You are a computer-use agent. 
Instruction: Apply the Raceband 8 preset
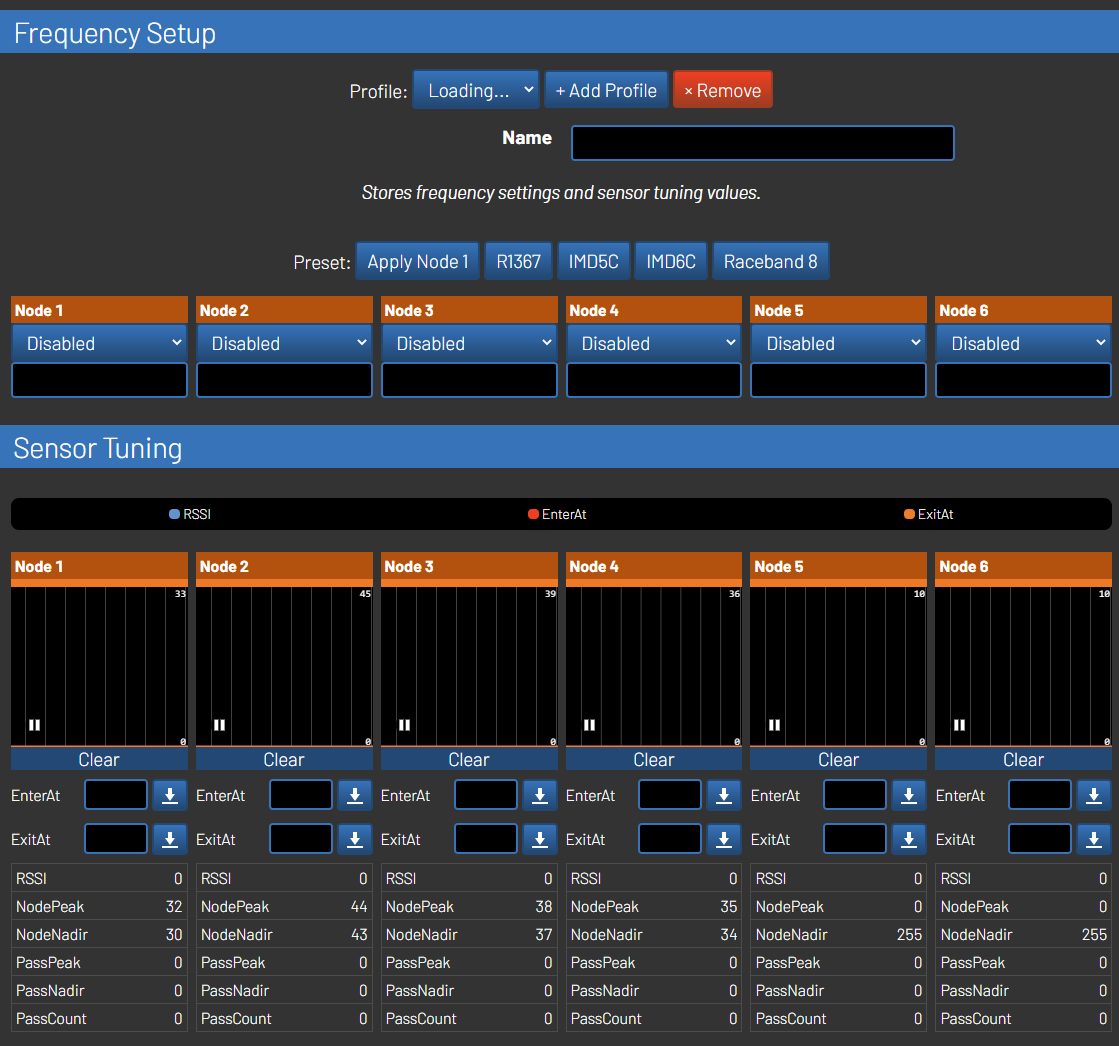click(770, 261)
